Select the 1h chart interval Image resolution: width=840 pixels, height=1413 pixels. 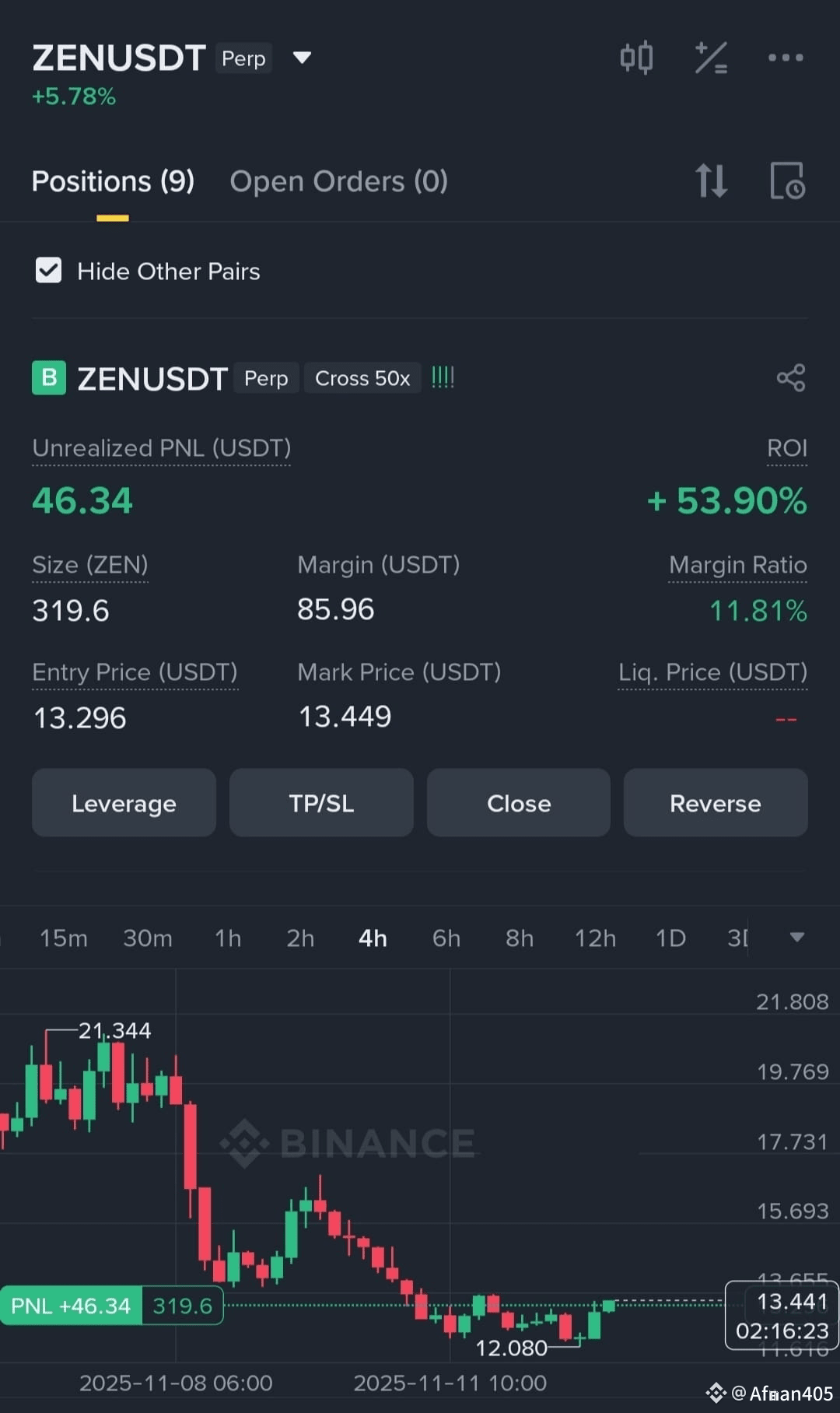tap(228, 938)
